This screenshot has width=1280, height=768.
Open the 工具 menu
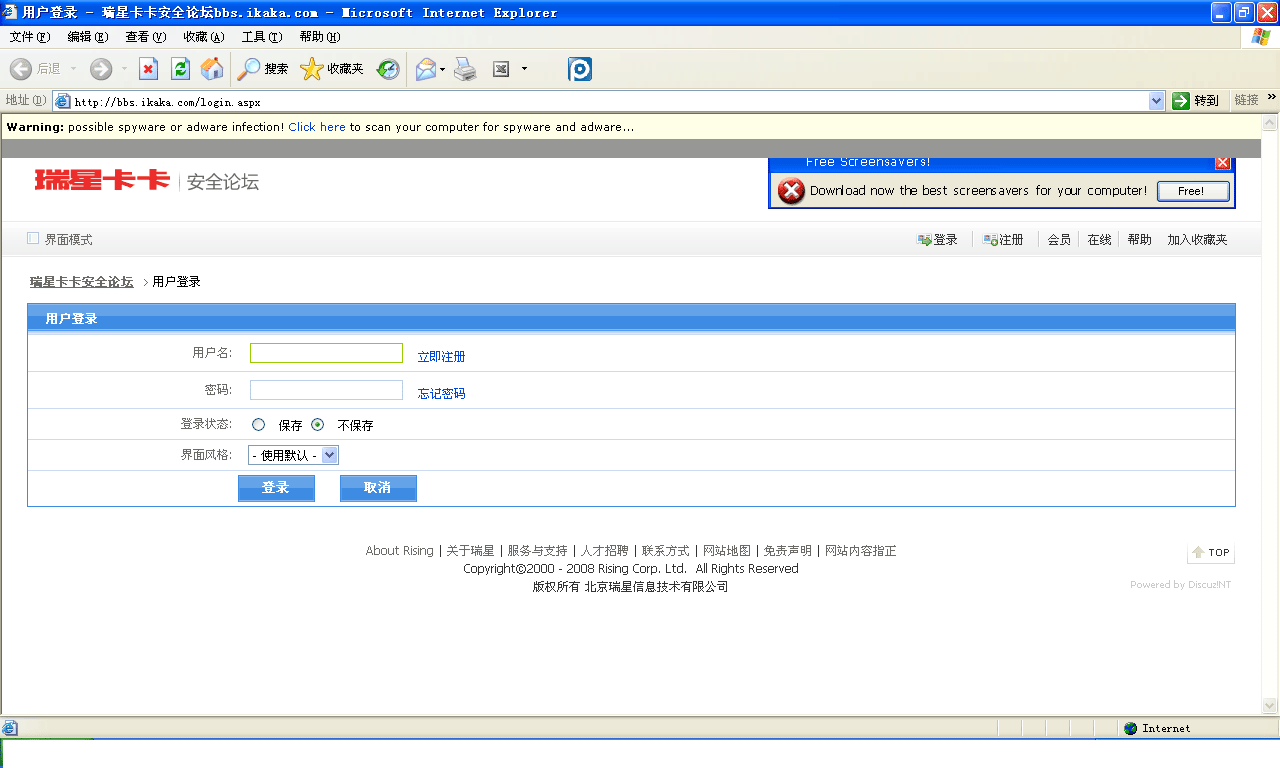(x=262, y=37)
